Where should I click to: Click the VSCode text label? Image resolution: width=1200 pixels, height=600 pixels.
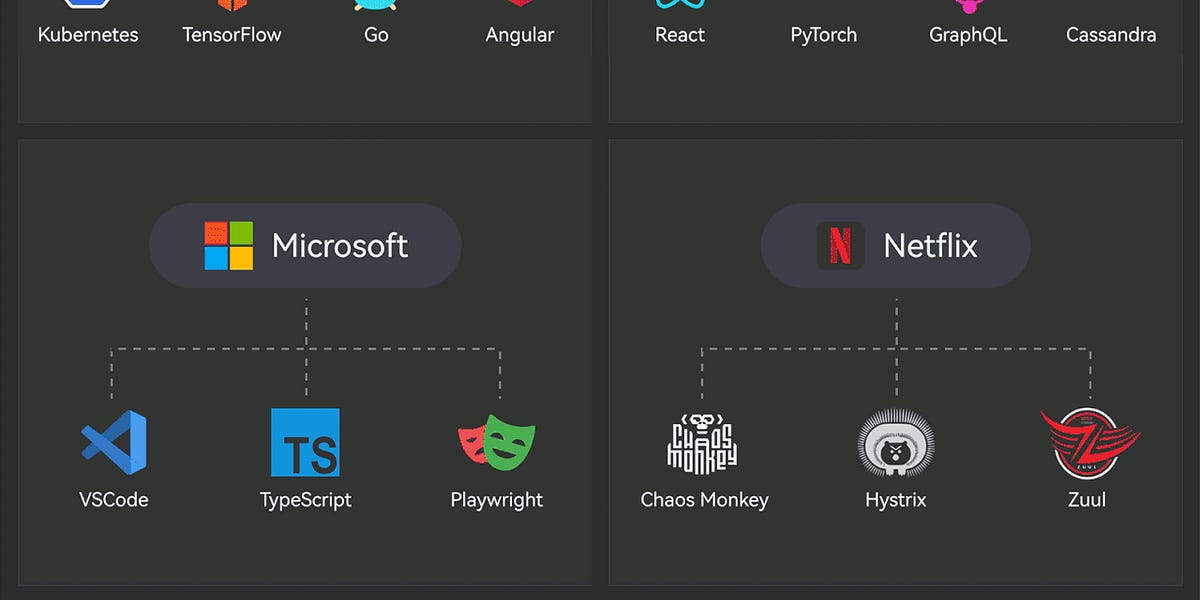click(113, 499)
